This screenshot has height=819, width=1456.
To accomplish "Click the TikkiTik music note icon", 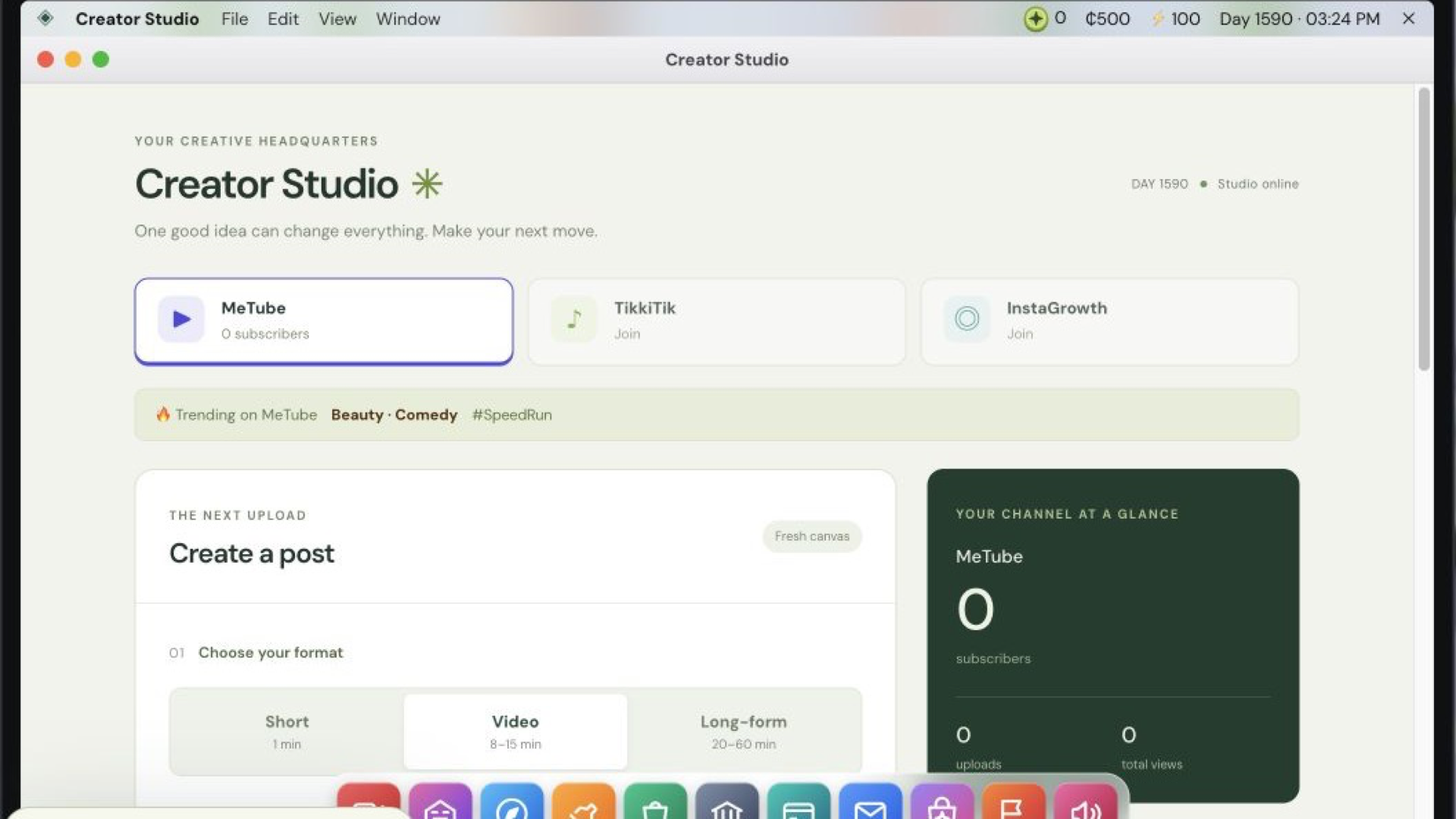I will click(574, 319).
